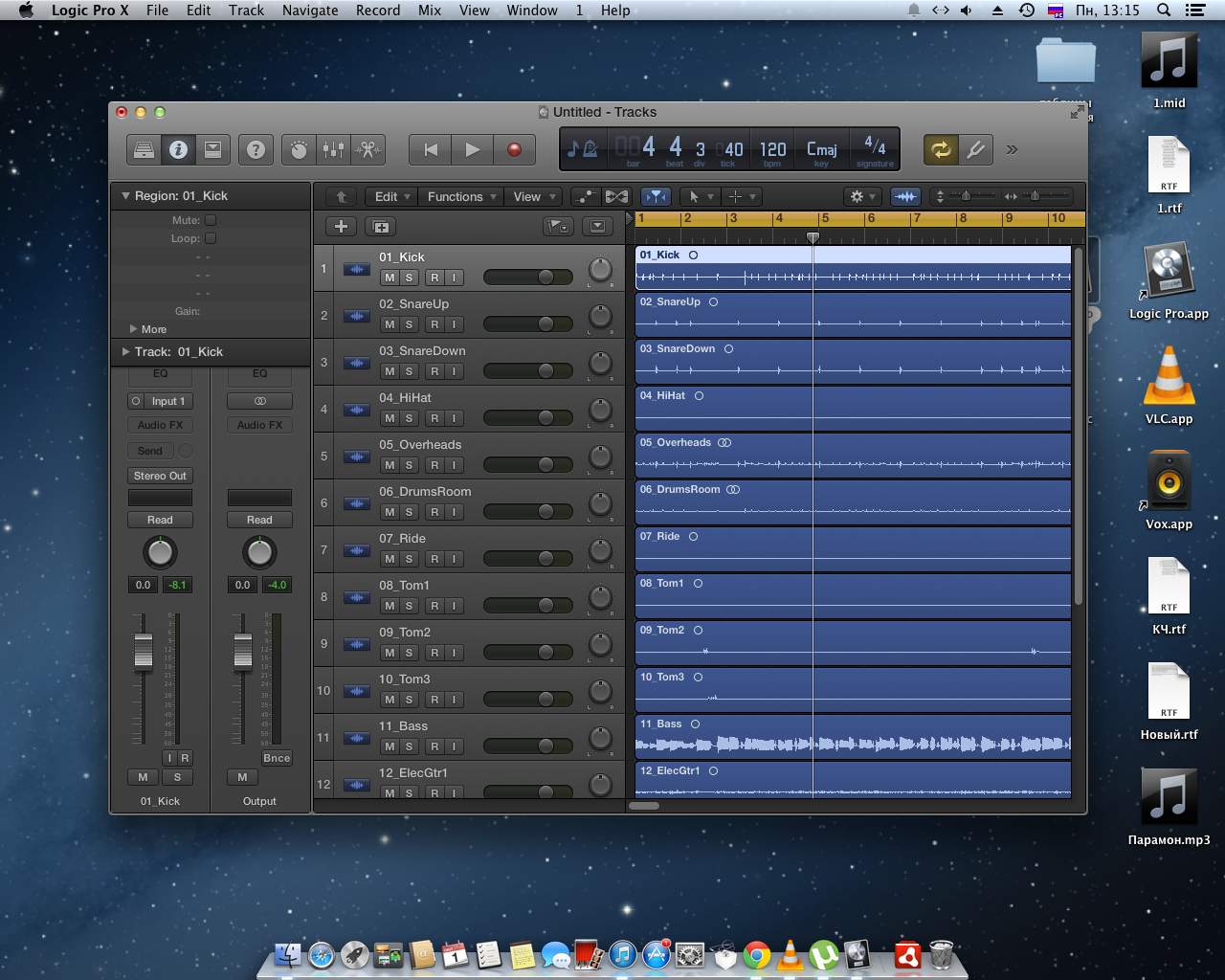
Task: Open the Mixer from toolbar
Action: click(x=333, y=149)
